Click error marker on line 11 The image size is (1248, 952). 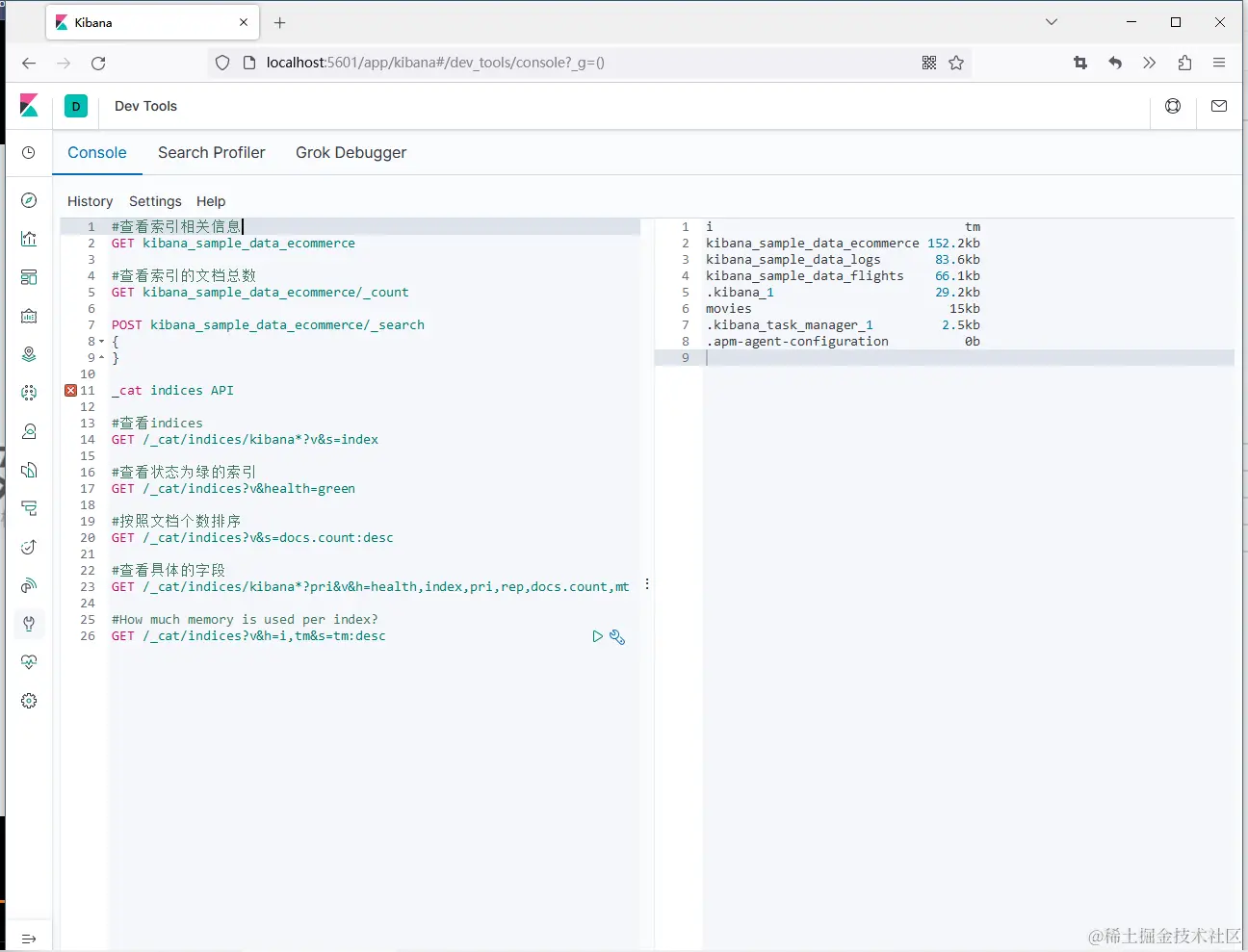[70, 391]
